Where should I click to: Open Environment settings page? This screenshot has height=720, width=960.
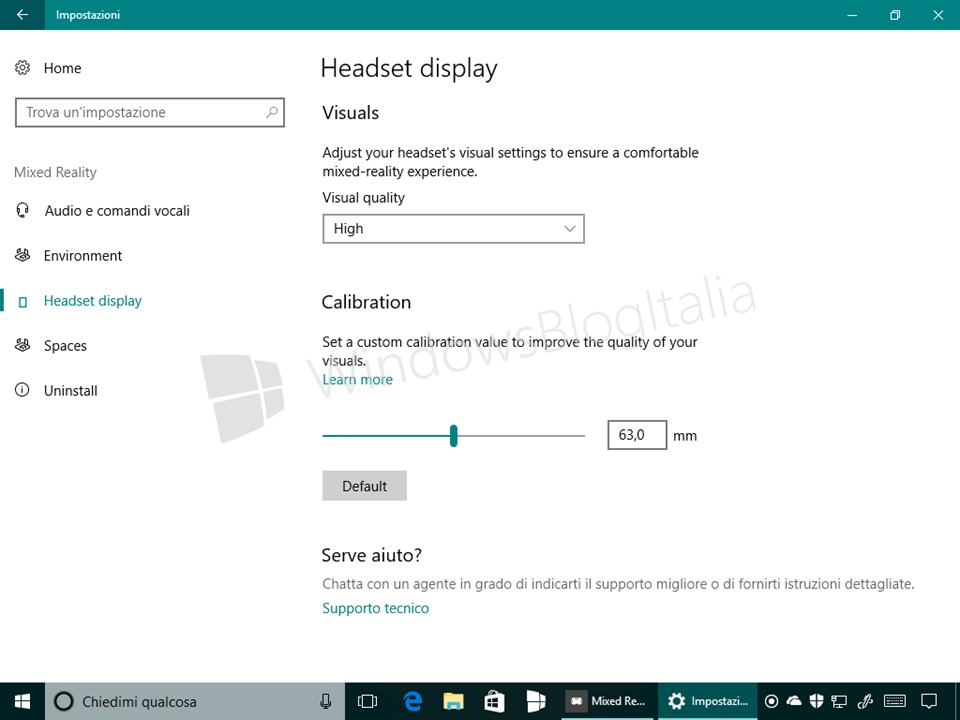click(83, 256)
